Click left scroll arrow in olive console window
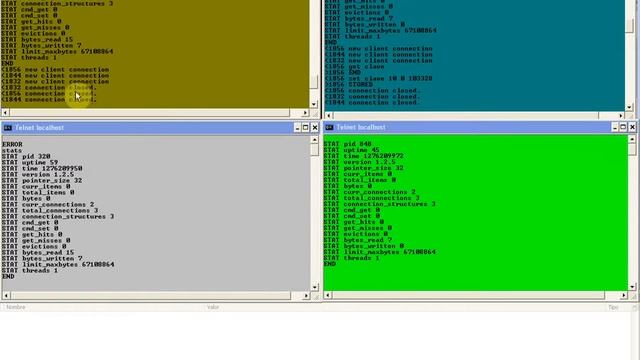Image resolution: width=640 pixels, height=360 pixels. 5,112
